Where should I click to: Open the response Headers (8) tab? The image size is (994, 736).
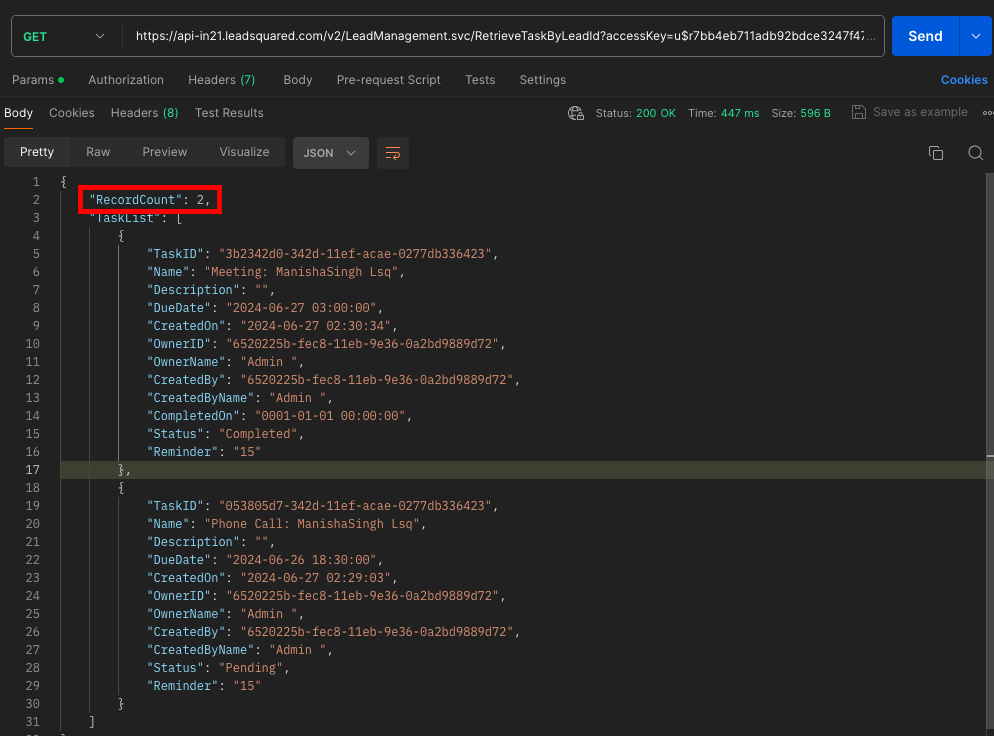144,113
